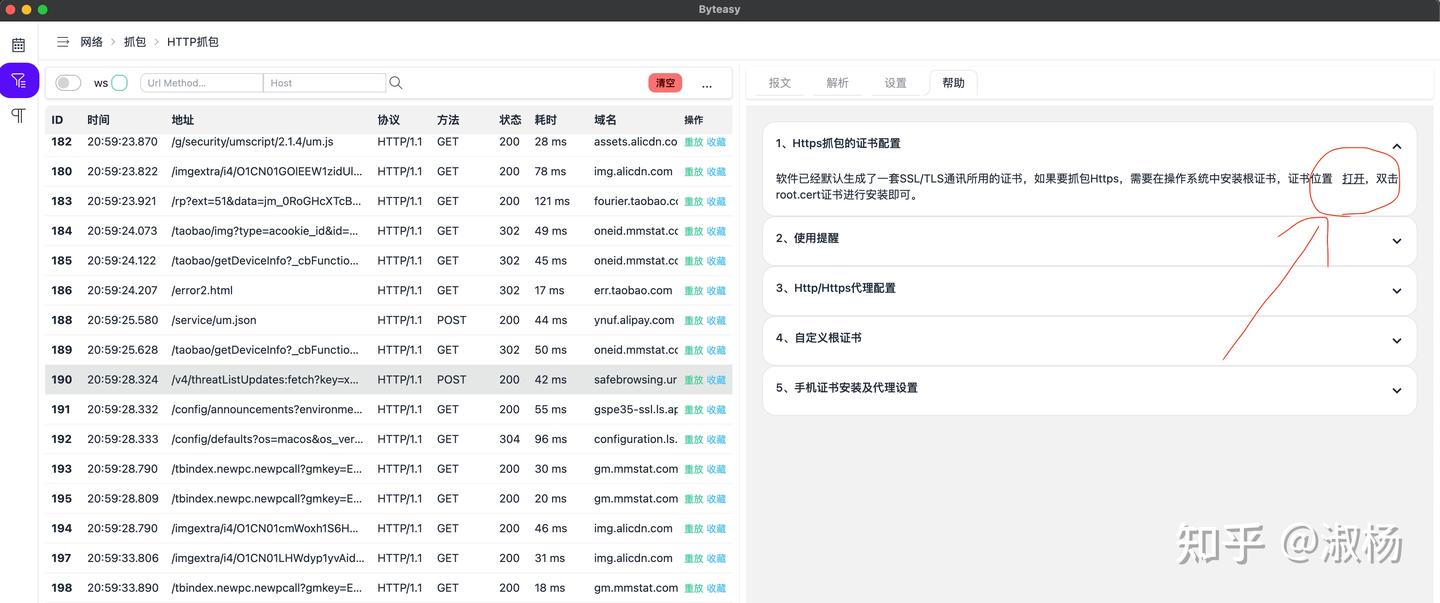Screen dimensions: 1440x603
Task: Select the /service/um.json address
Action: click(x=214, y=320)
